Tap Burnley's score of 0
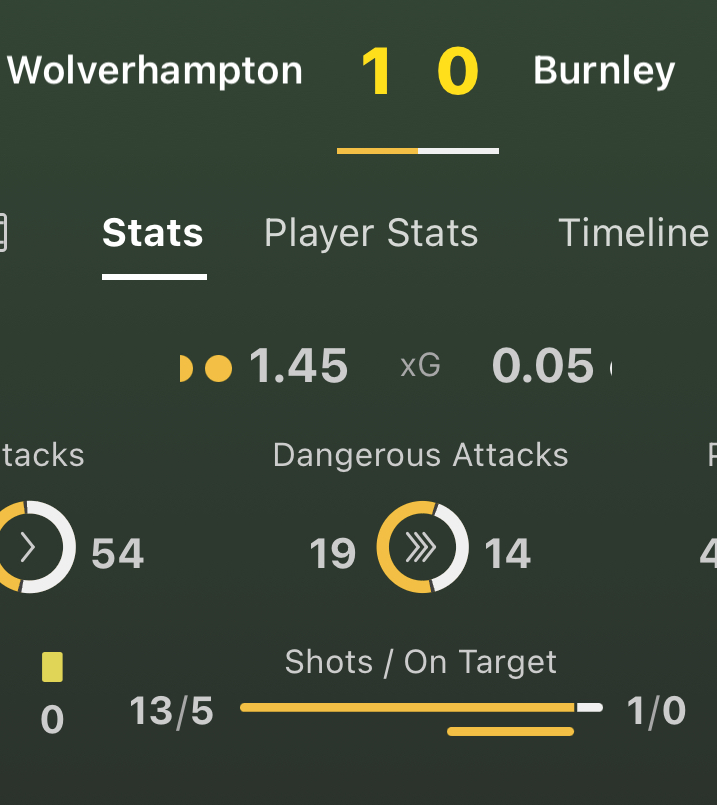This screenshot has width=717, height=805. [x=458, y=72]
